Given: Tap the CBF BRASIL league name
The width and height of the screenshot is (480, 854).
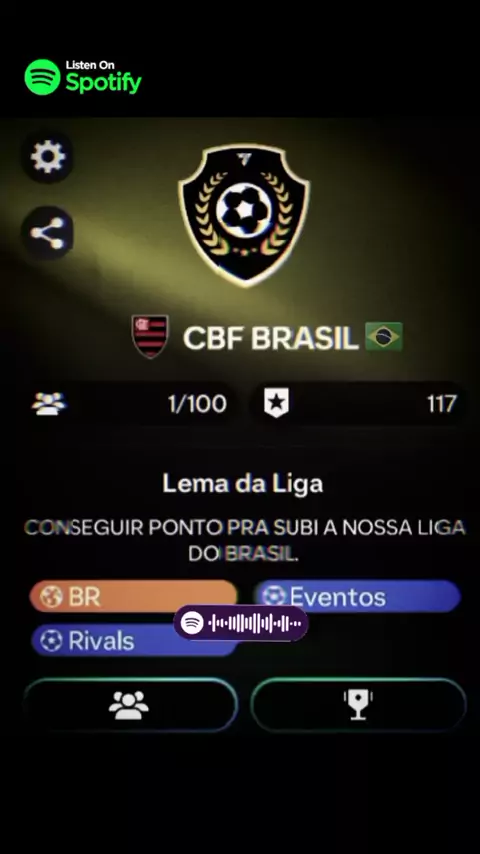Looking at the screenshot, I should pyautogui.click(x=270, y=338).
